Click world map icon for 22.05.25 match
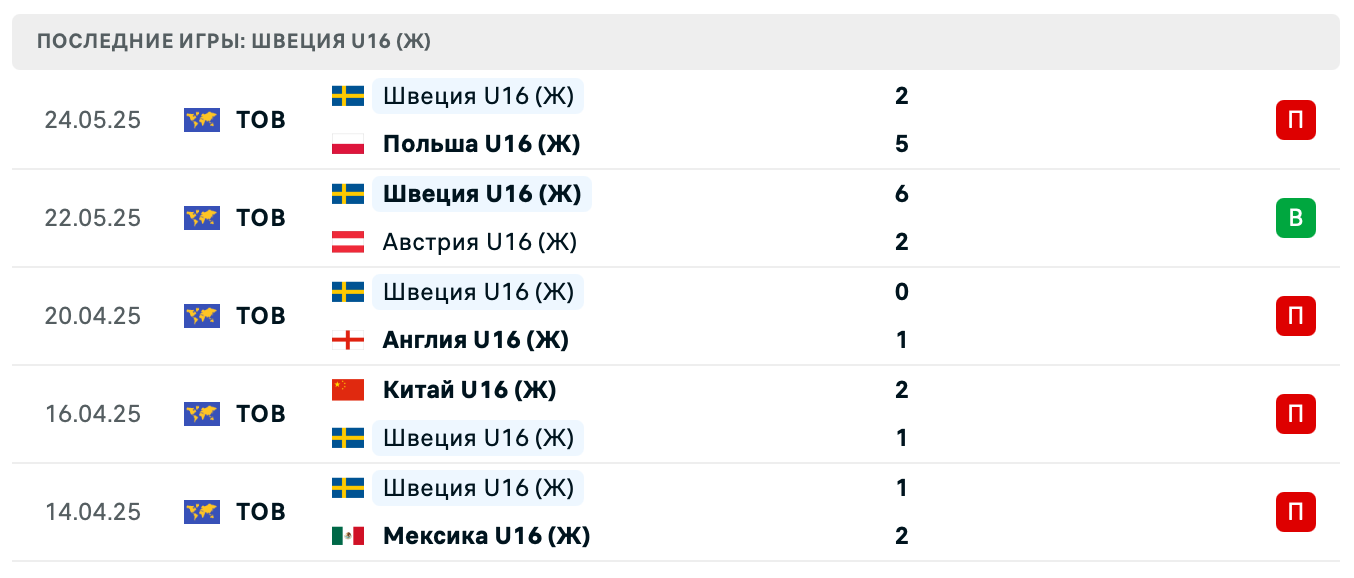1354x578 pixels. point(202,218)
